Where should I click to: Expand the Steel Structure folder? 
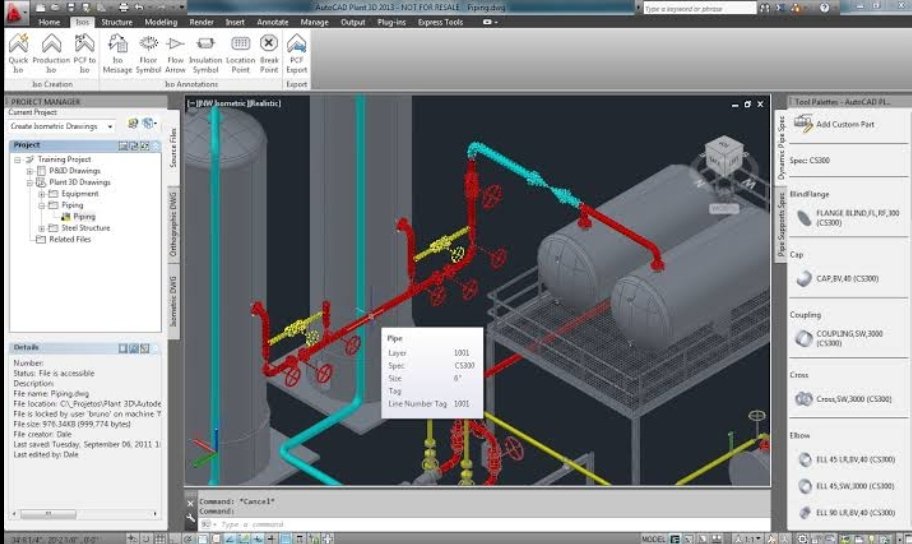click(x=42, y=228)
